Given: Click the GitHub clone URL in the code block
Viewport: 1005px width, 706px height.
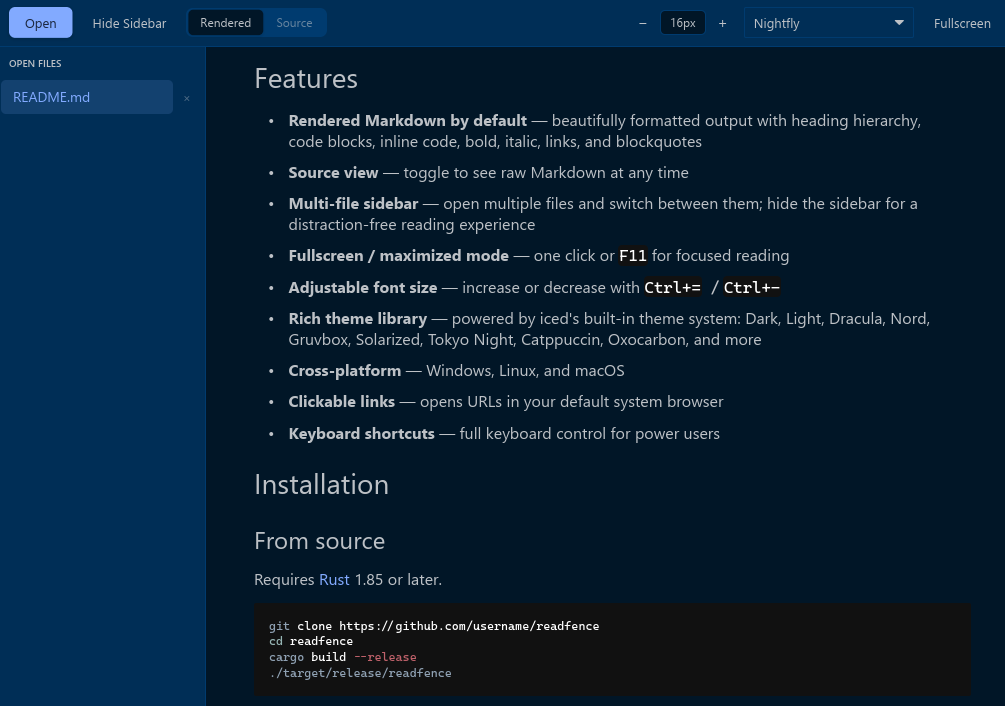Looking at the screenshot, I should (x=468, y=626).
